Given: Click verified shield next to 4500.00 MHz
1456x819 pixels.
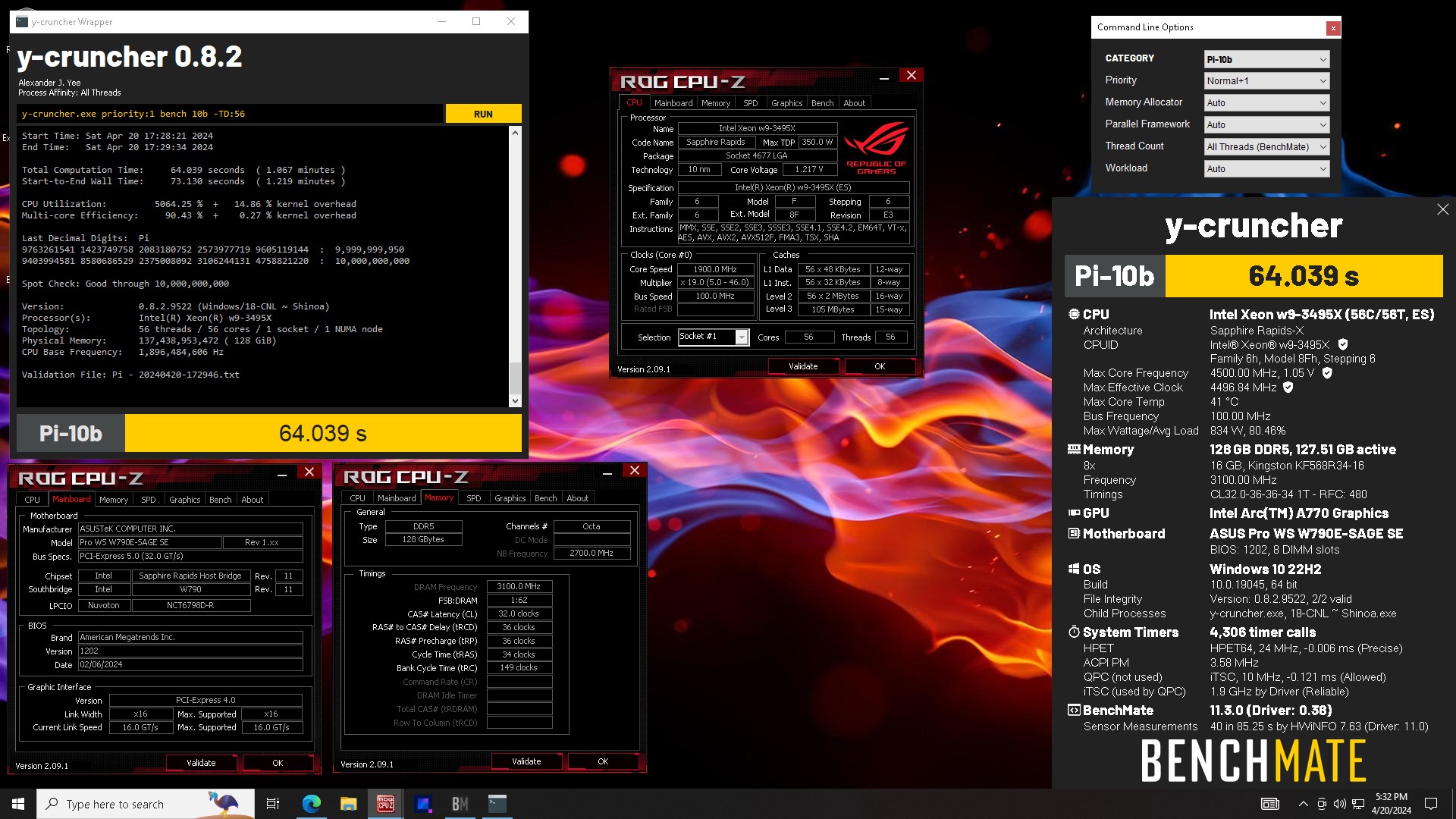Looking at the screenshot, I should pyautogui.click(x=1327, y=373).
